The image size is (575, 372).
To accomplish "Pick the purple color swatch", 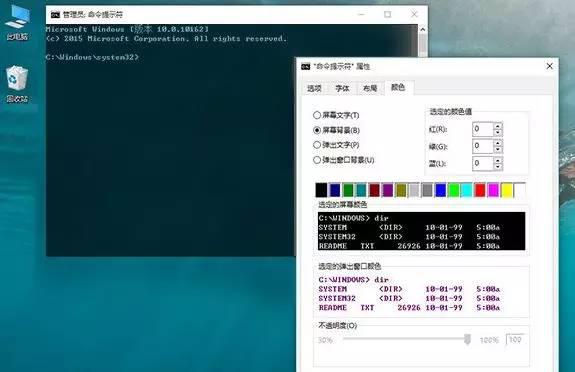I will coord(388,190).
